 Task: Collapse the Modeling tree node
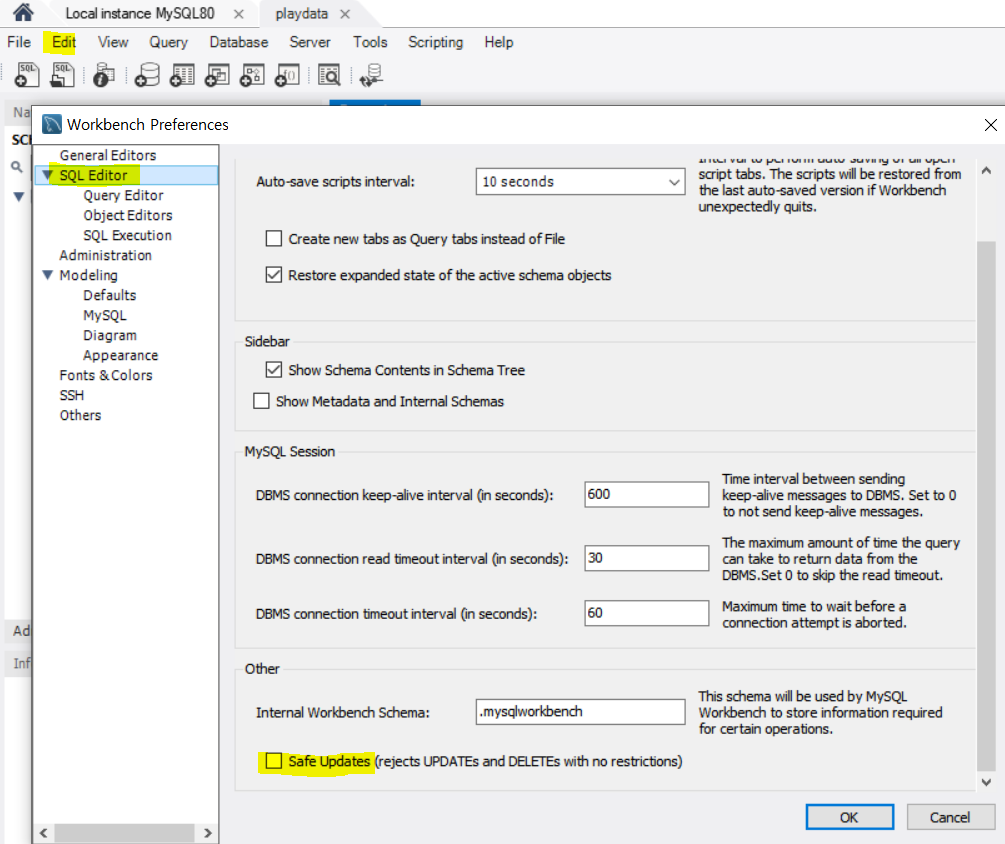(47, 275)
